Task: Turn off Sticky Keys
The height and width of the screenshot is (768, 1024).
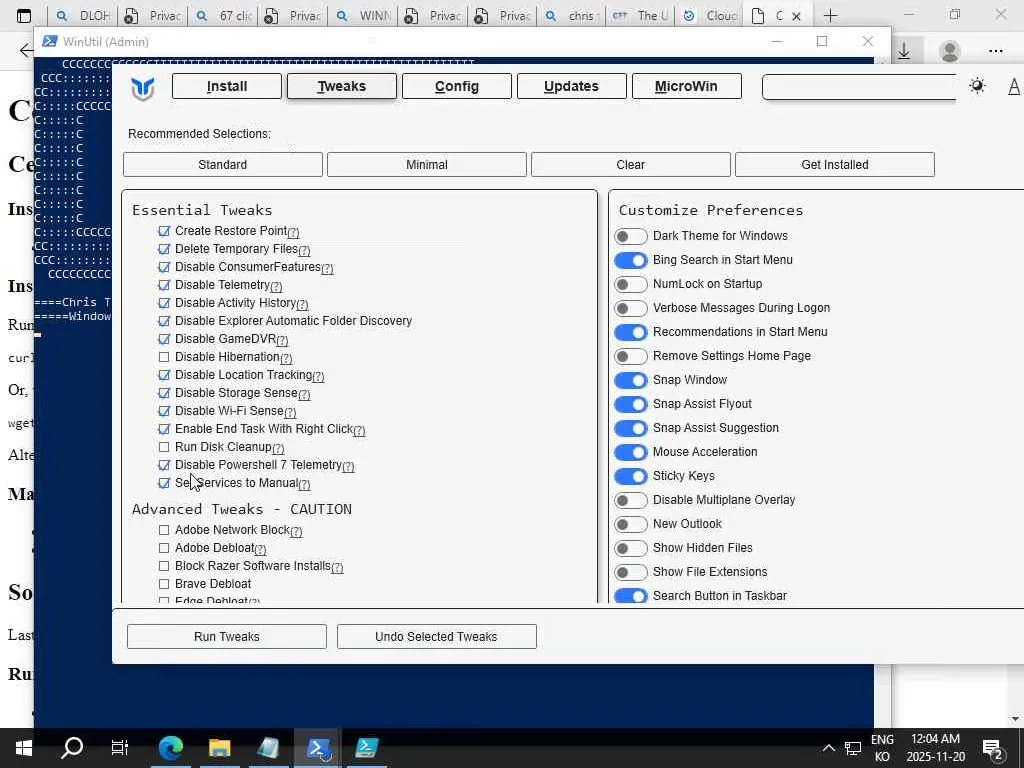Action: coord(631,477)
